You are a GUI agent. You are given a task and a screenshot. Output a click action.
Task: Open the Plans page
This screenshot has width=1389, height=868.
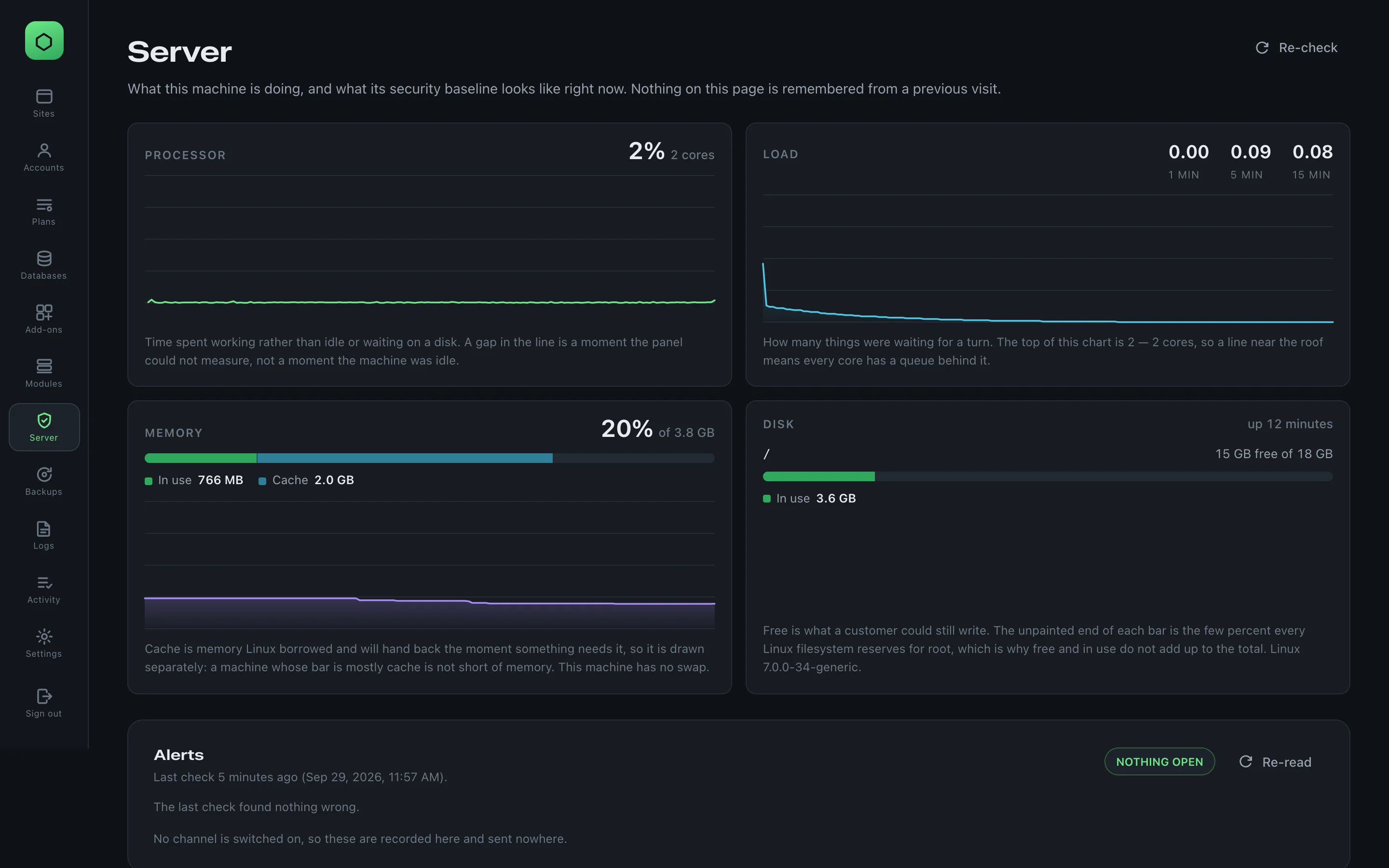44,211
